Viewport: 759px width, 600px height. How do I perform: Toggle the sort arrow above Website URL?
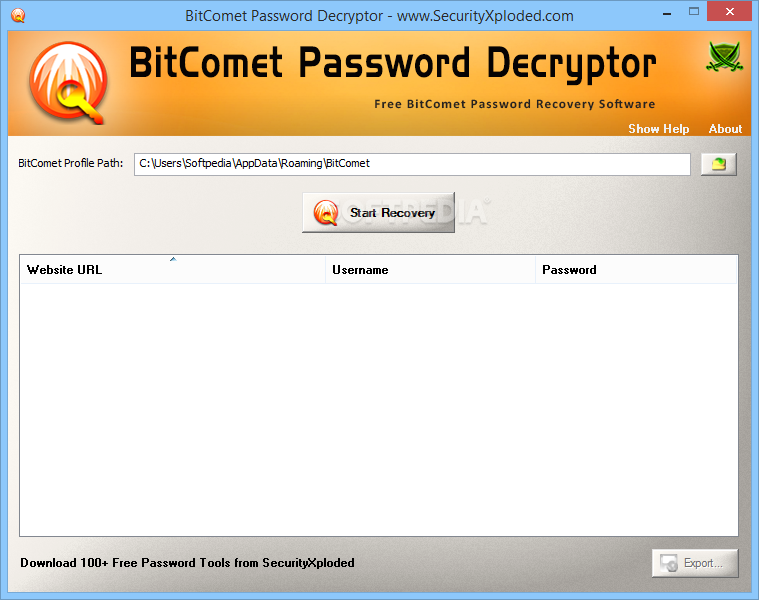[173, 259]
